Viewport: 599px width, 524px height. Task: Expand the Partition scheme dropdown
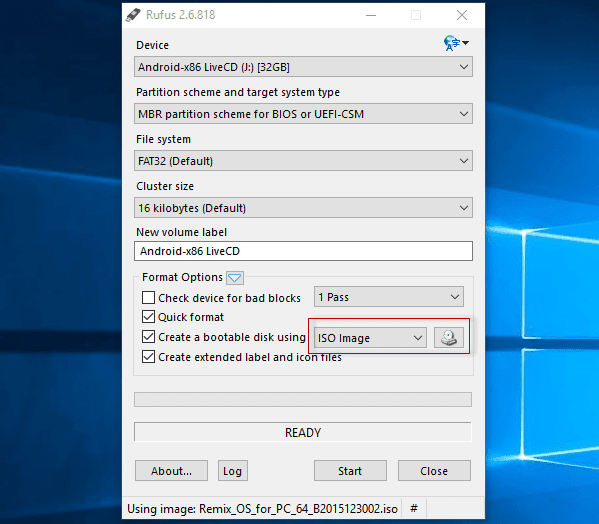tap(303, 114)
